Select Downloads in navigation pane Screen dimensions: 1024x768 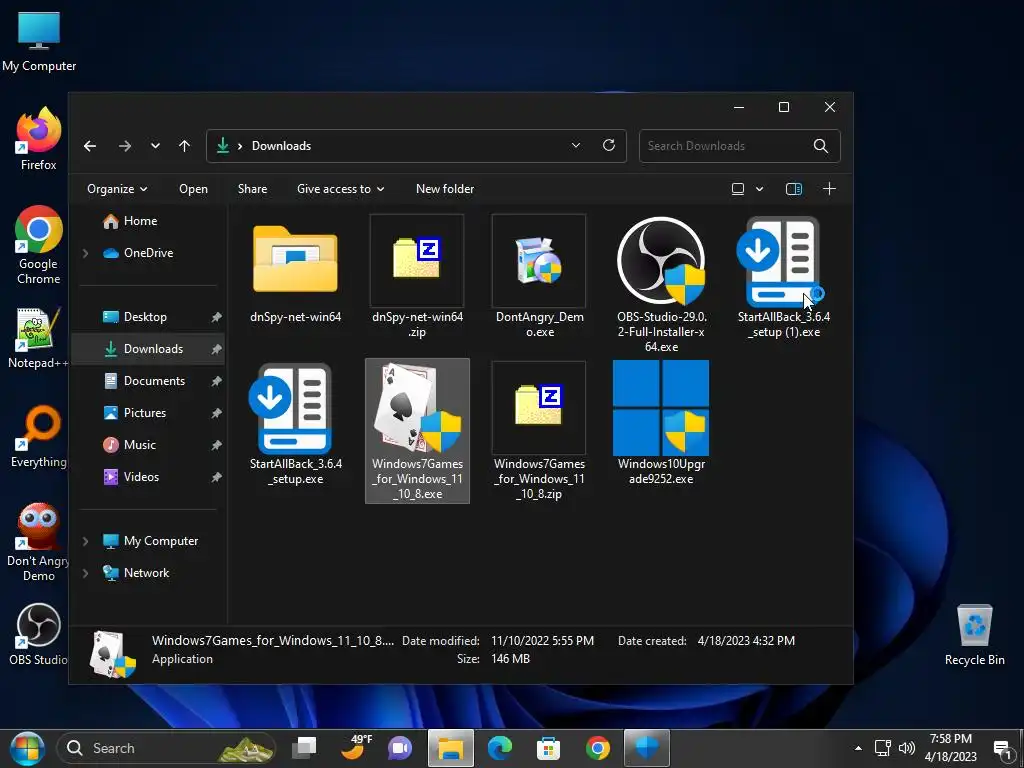[x=148, y=349]
